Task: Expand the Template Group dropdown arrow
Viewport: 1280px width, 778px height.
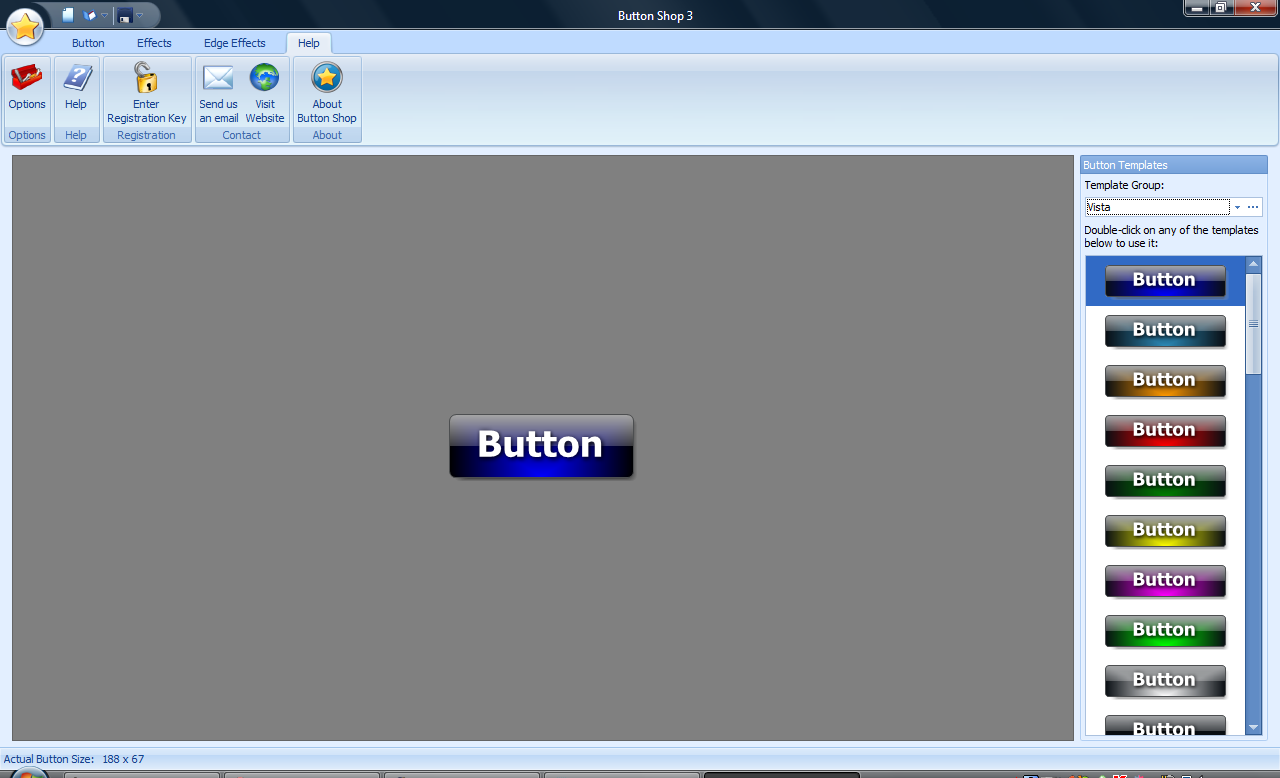Action: [1237, 207]
